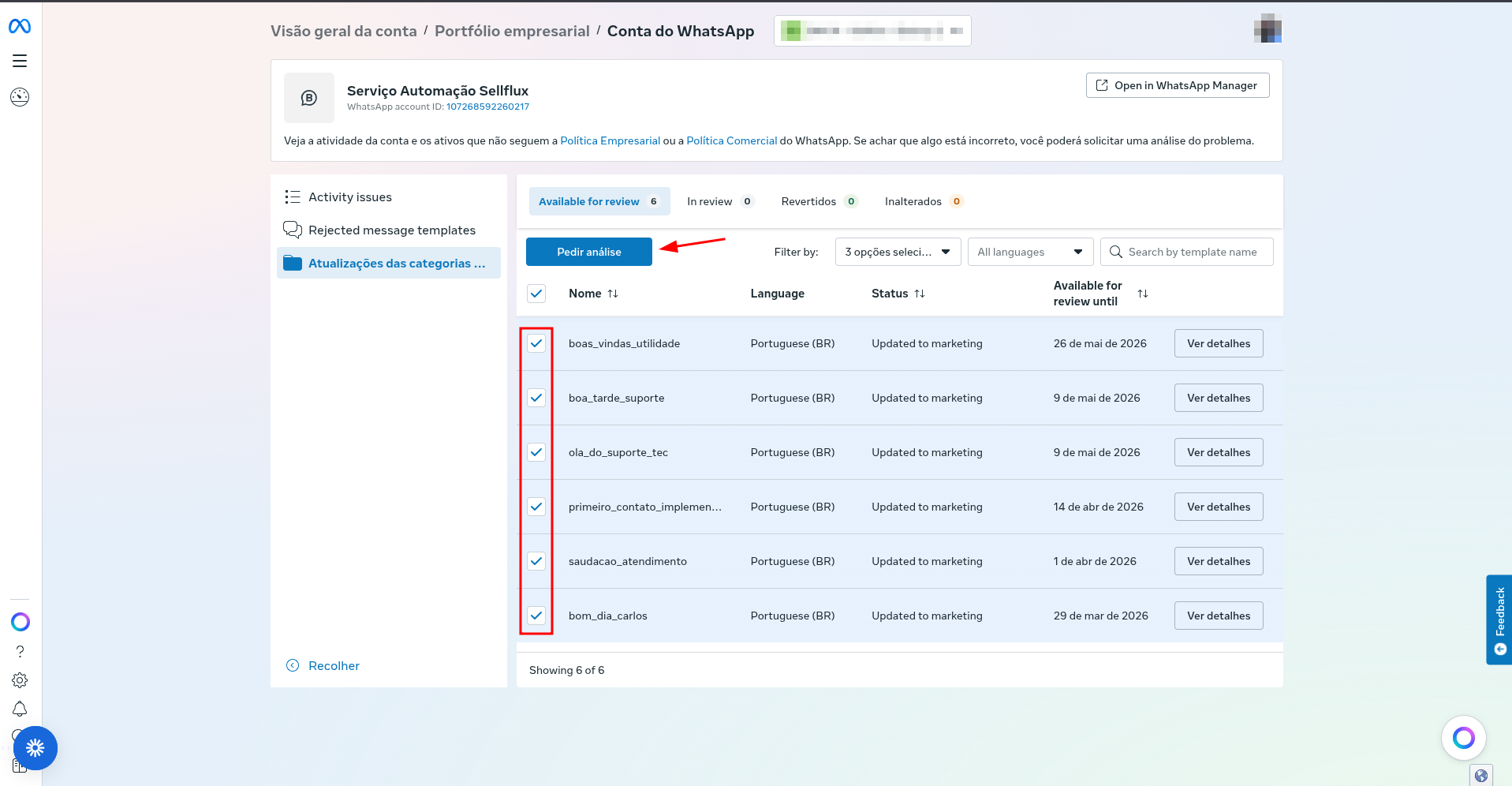Uncheck the saudacao_atendimento checkbox
Screen dimensions: 1512x786
536,561
